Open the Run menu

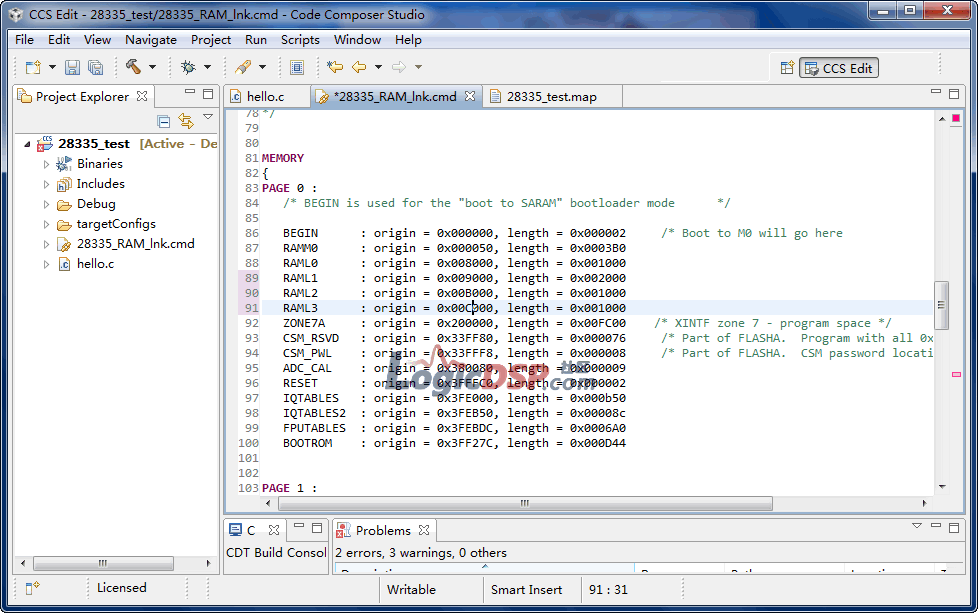tap(256, 39)
